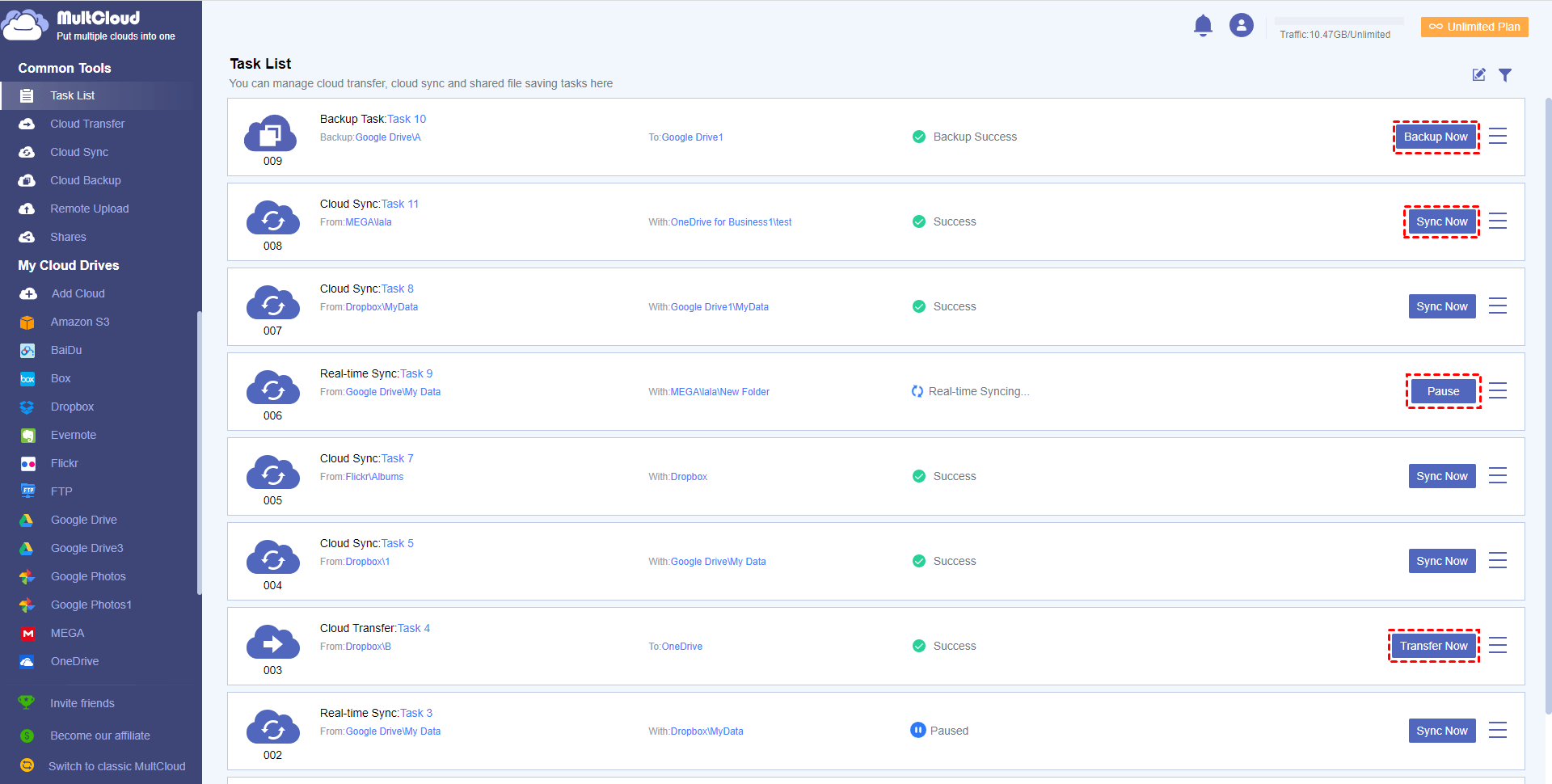Pause the Task 9 real-time sync
Viewport: 1552px width, 784px height.
click(1443, 391)
